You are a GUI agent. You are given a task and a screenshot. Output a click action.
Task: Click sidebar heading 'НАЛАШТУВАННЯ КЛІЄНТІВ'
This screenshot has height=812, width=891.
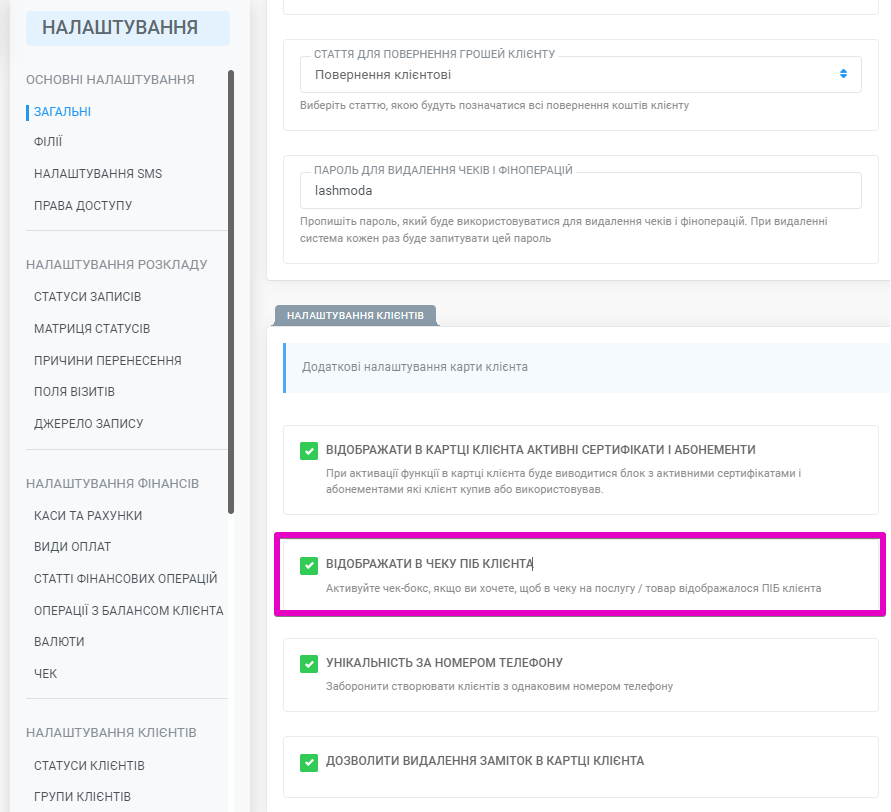[111, 733]
